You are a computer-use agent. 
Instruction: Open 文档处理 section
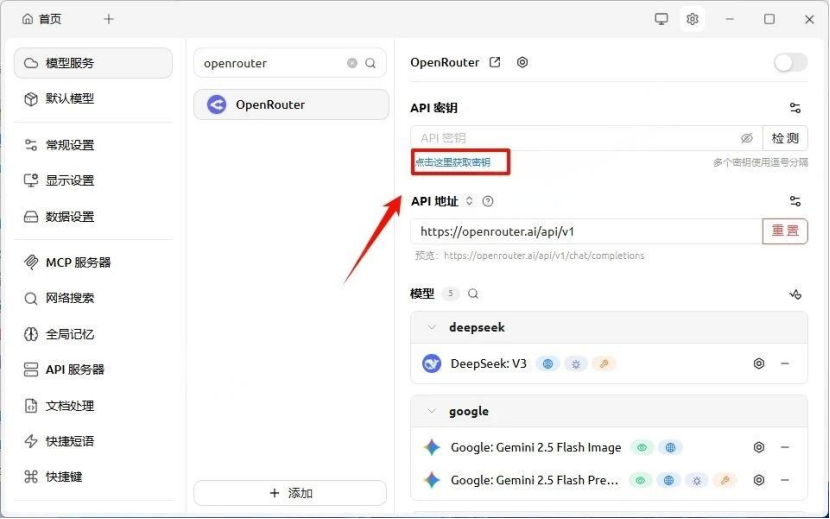tap(93, 406)
